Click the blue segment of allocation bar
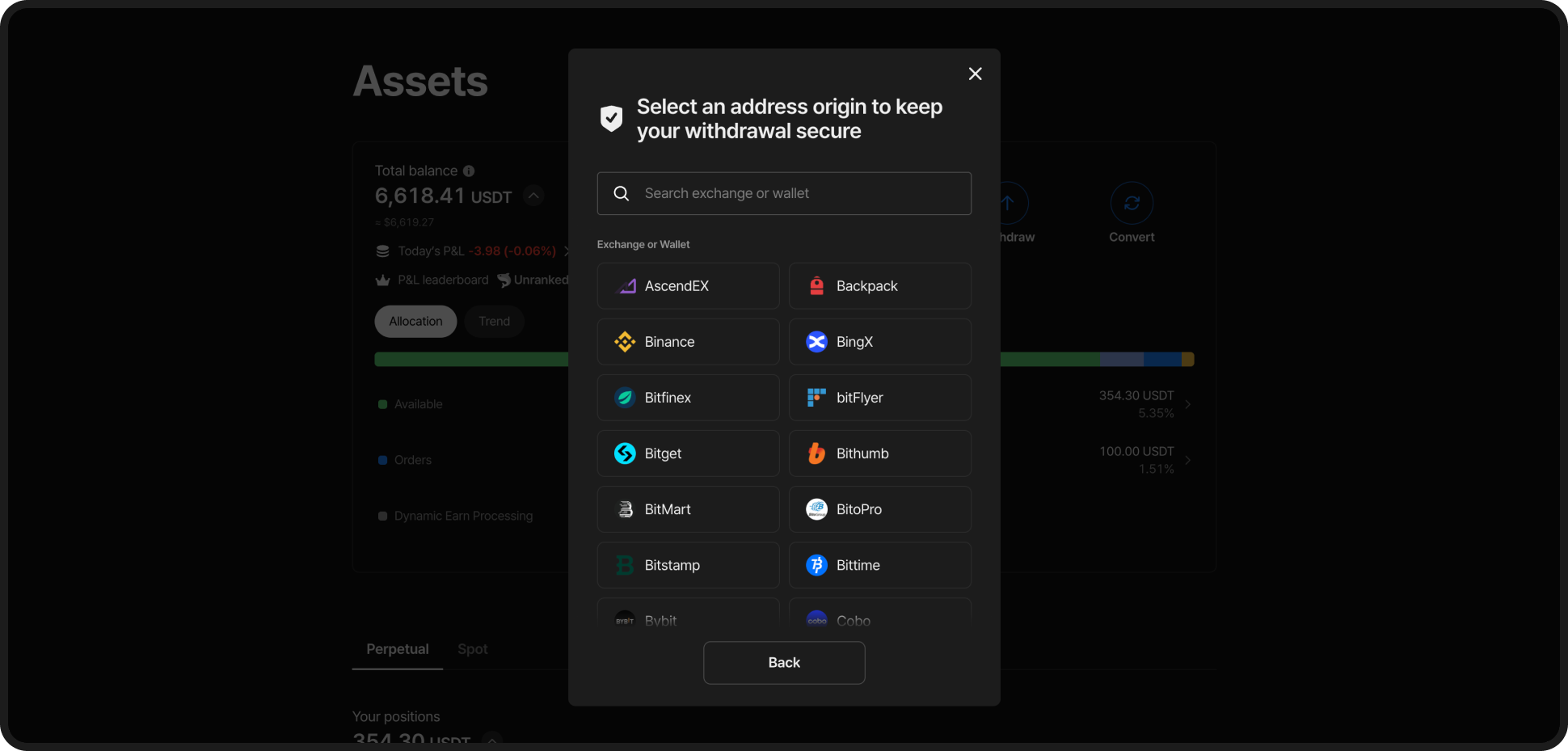 (x=1162, y=360)
